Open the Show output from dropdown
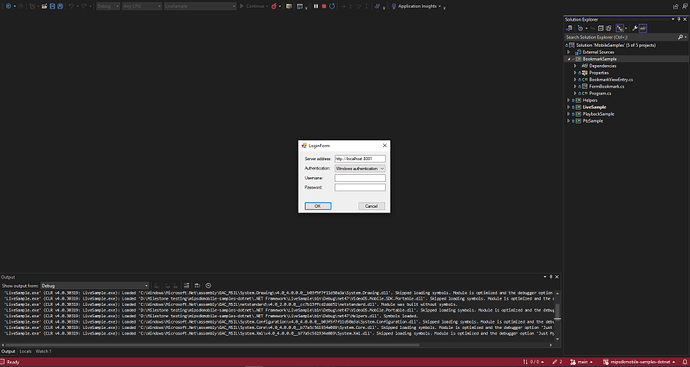This screenshot has width=690, height=367. pos(95,286)
